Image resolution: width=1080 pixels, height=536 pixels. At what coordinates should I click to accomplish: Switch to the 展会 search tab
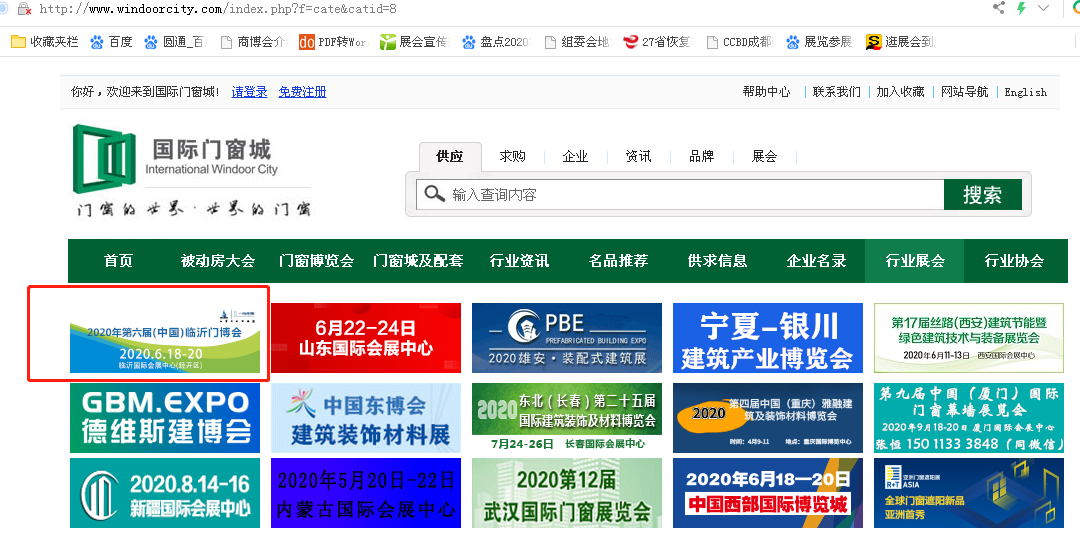tap(764, 156)
